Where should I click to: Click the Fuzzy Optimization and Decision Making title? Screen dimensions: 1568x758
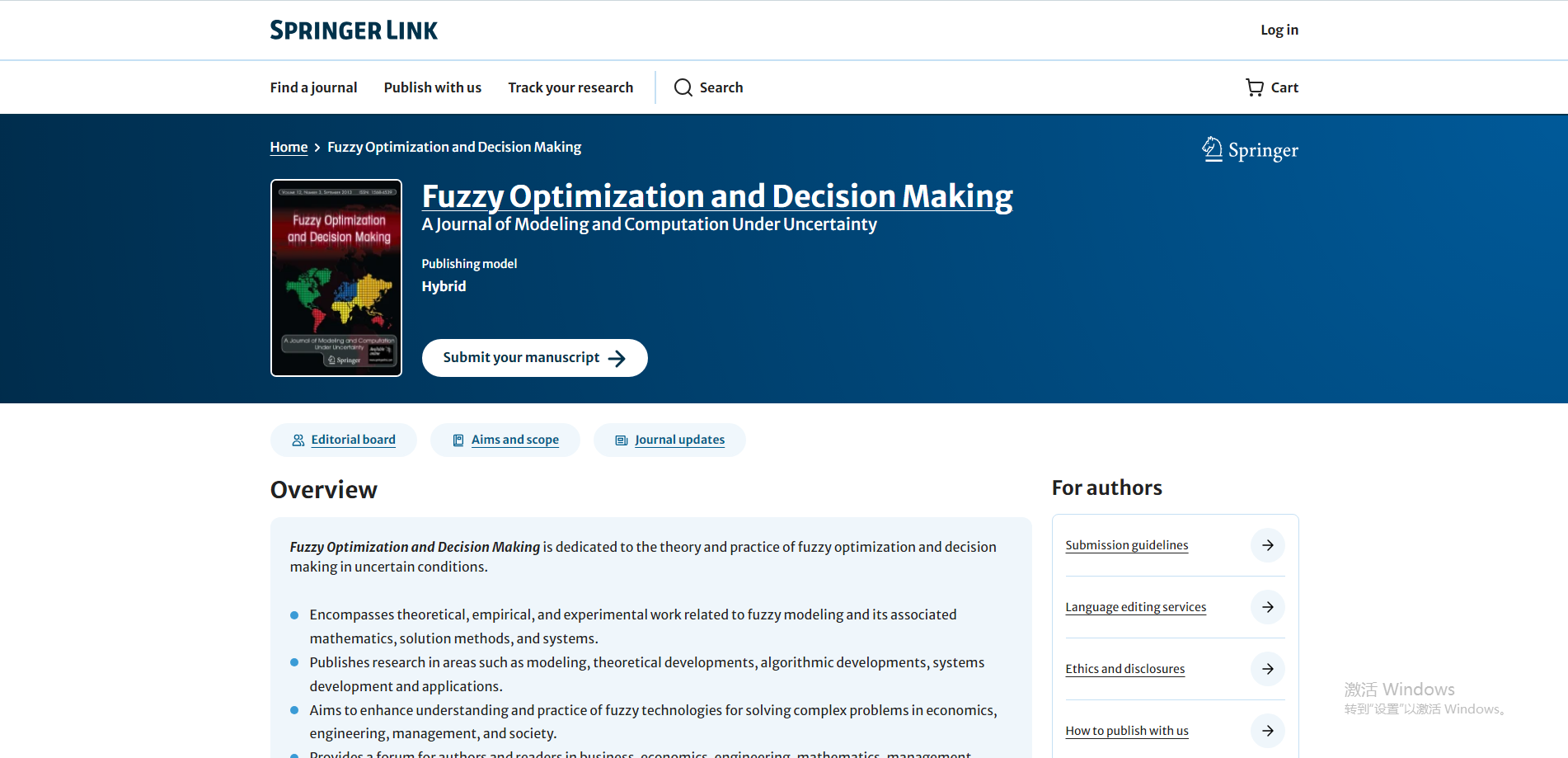tap(717, 196)
